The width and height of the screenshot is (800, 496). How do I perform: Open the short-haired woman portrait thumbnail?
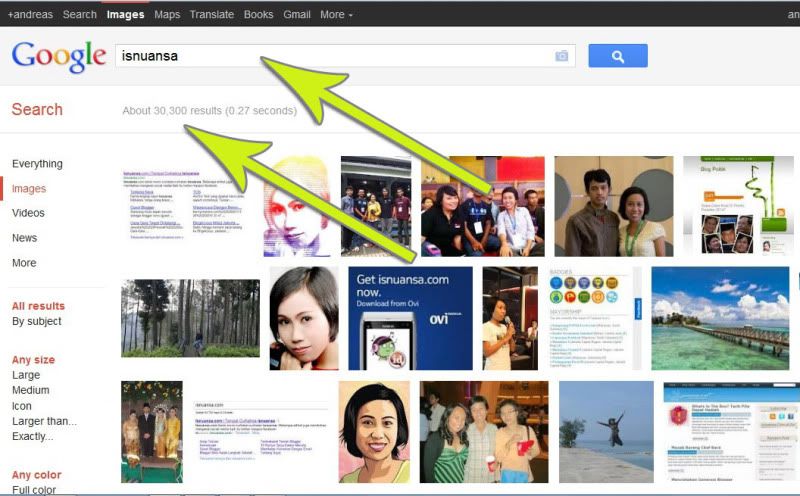(x=304, y=318)
